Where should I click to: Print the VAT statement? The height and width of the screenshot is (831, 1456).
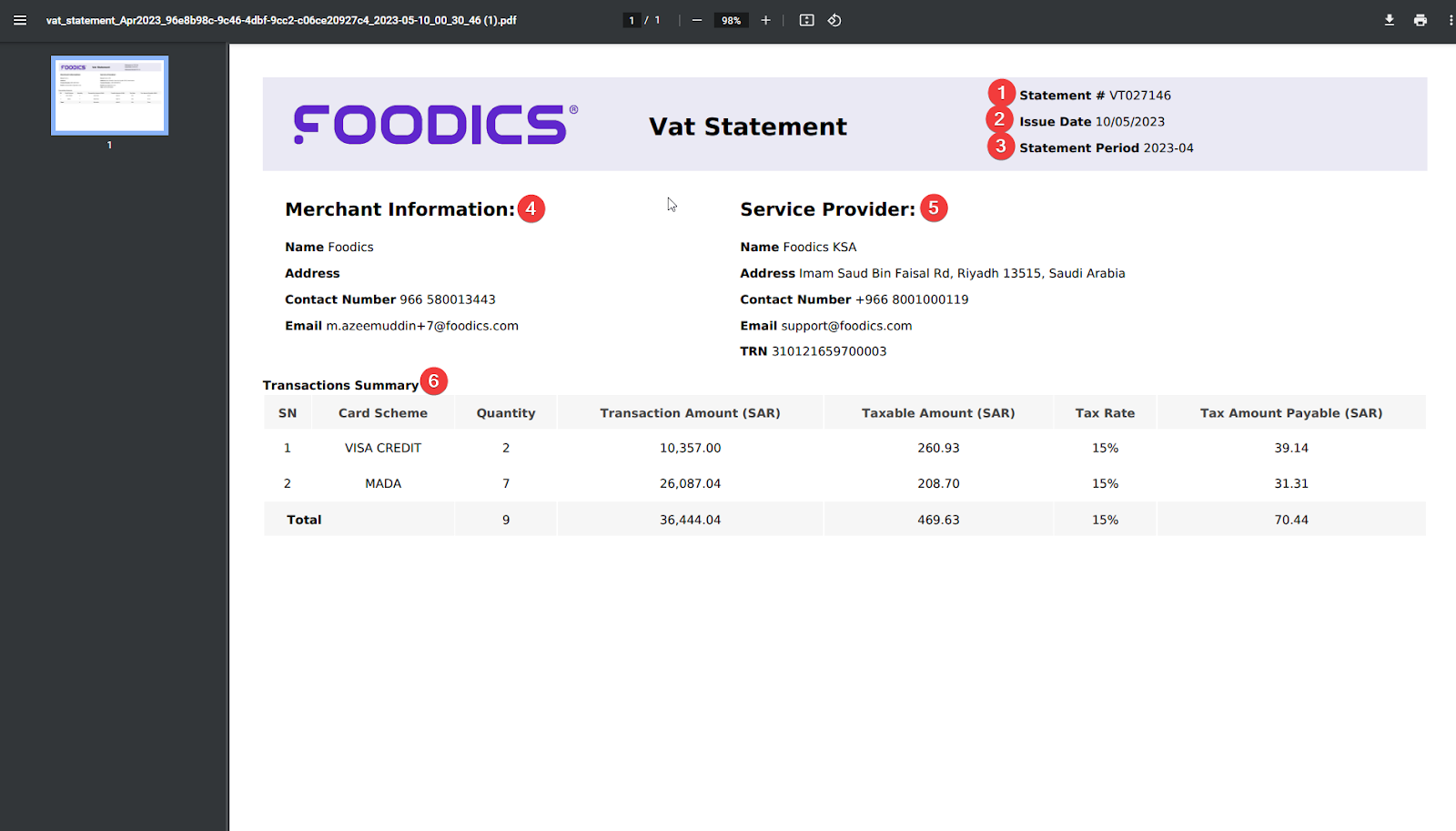click(x=1420, y=19)
